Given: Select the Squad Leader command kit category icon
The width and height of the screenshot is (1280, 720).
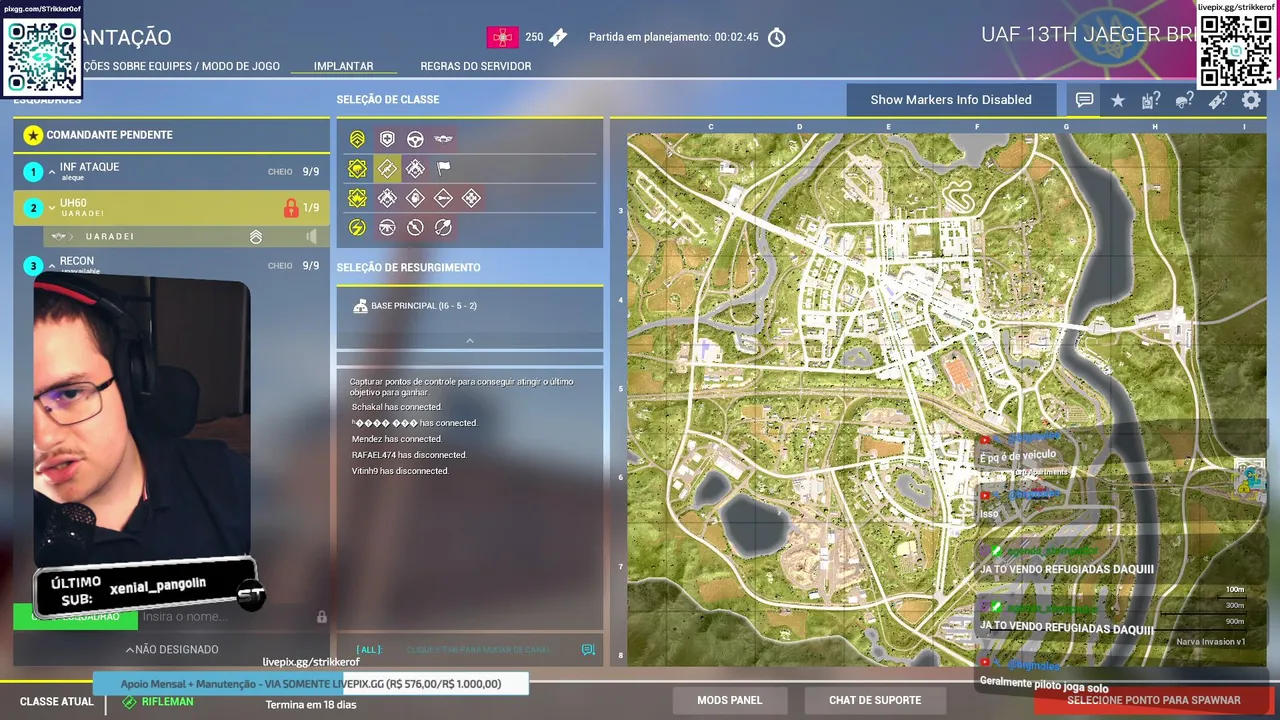Looking at the screenshot, I should 357,139.
